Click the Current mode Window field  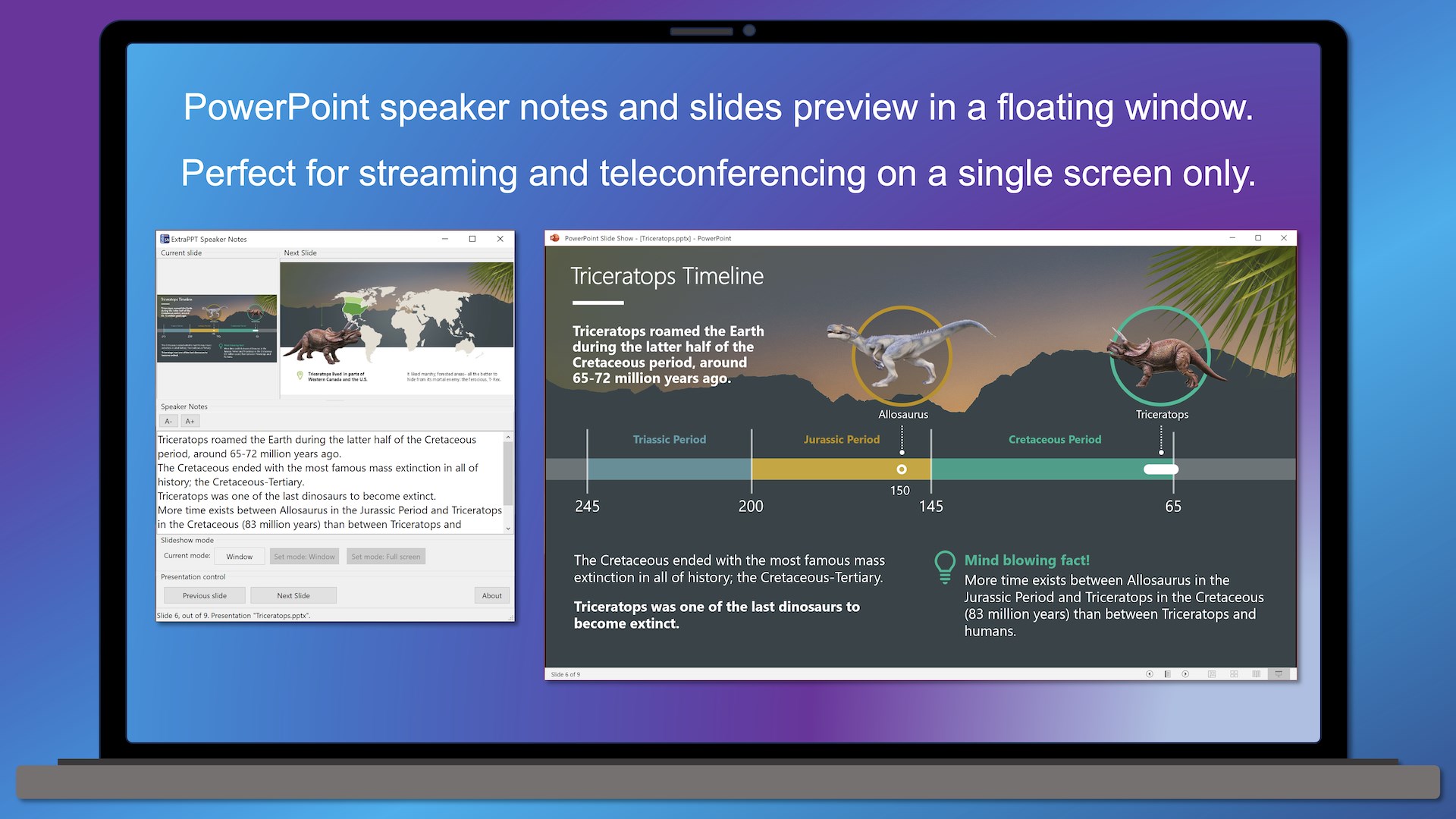(x=239, y=557)
